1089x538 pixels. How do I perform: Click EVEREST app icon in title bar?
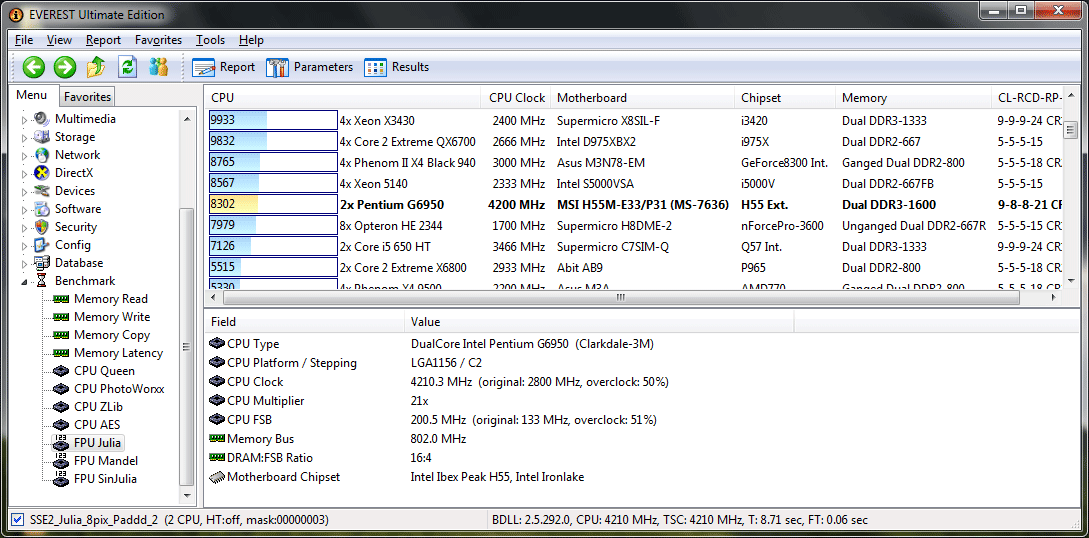[15, 15]
